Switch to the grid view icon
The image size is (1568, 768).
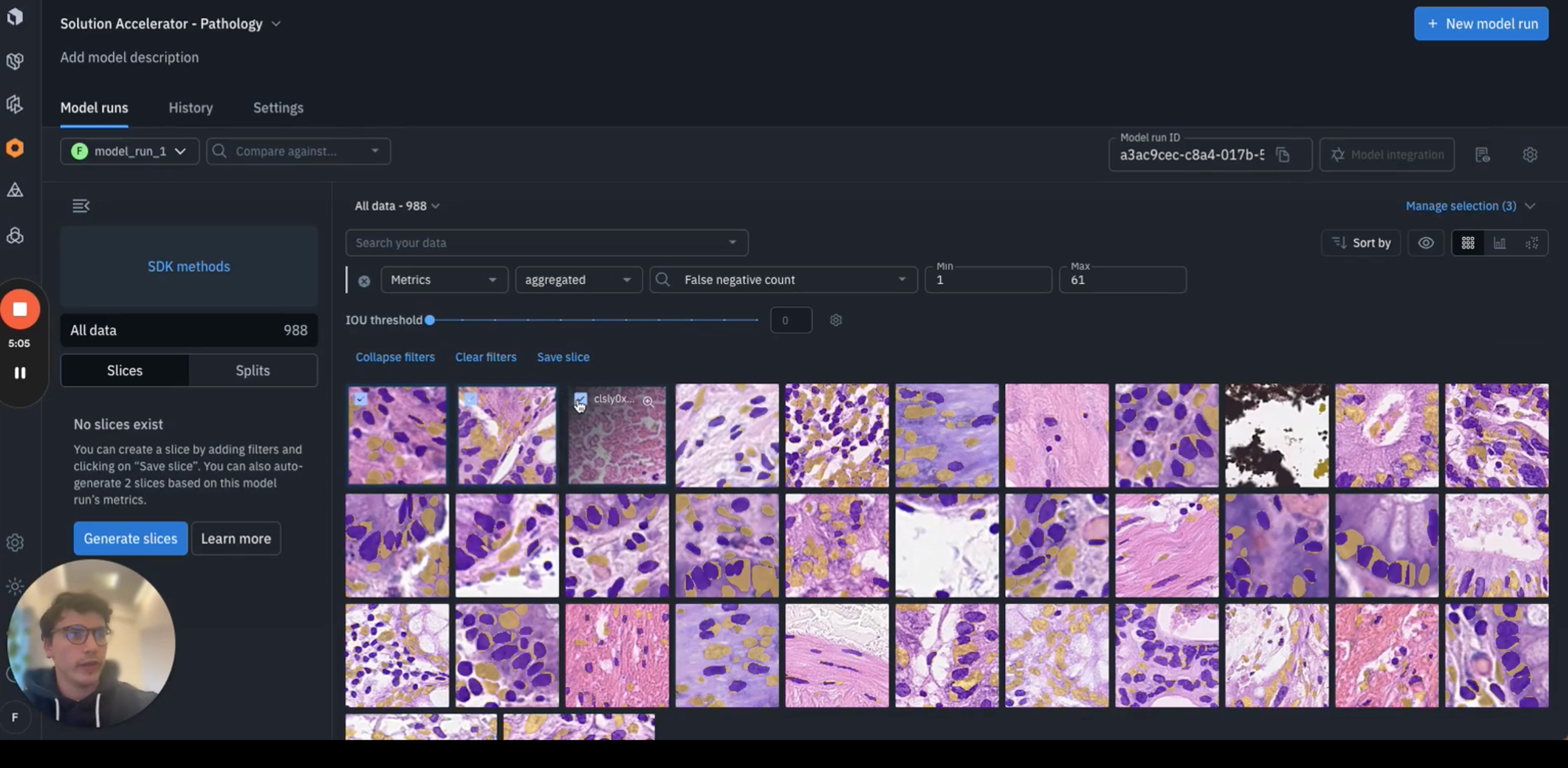pos(1468,243)
